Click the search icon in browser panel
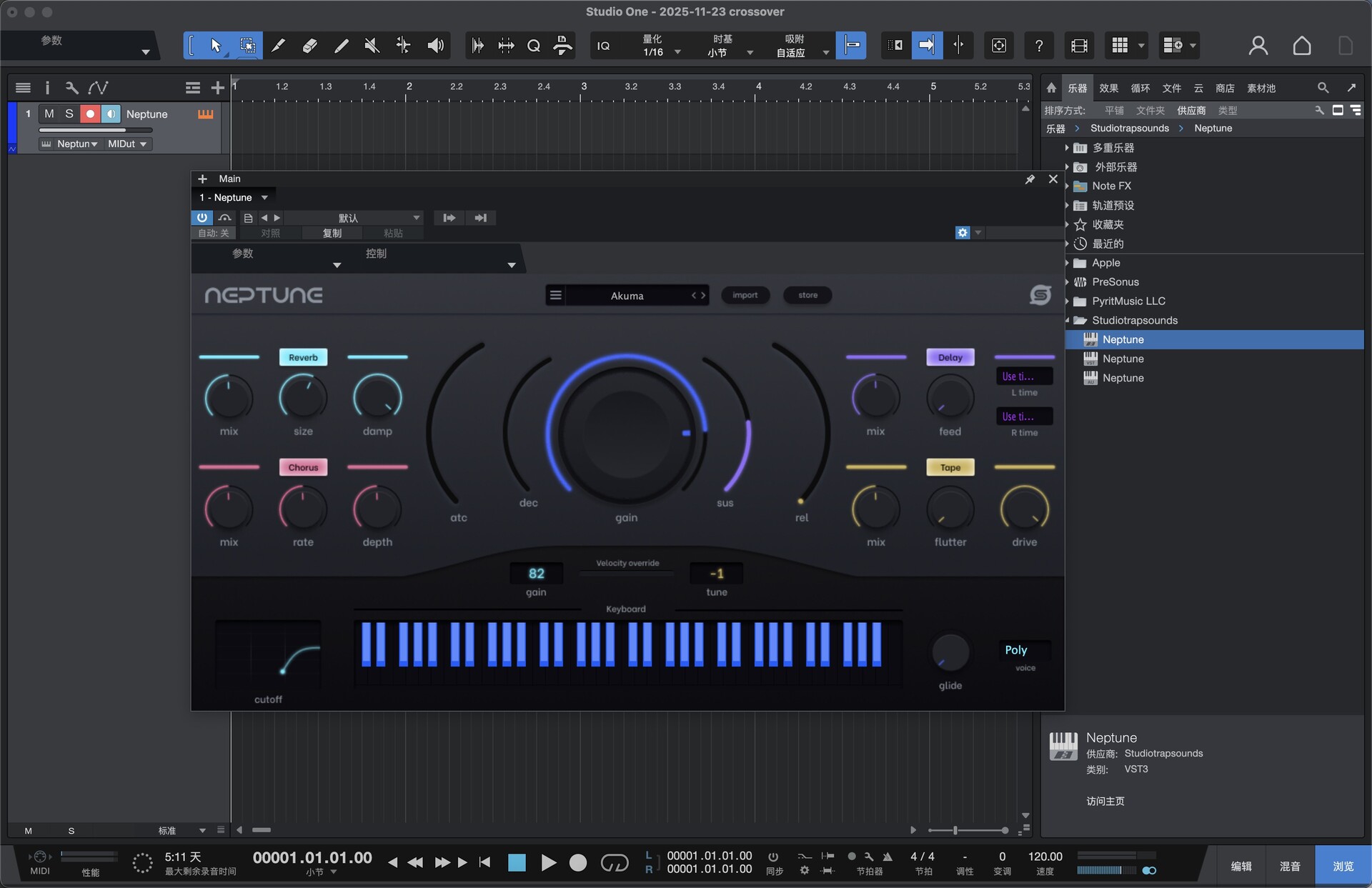1372x888 pixels. [1323, 87]
